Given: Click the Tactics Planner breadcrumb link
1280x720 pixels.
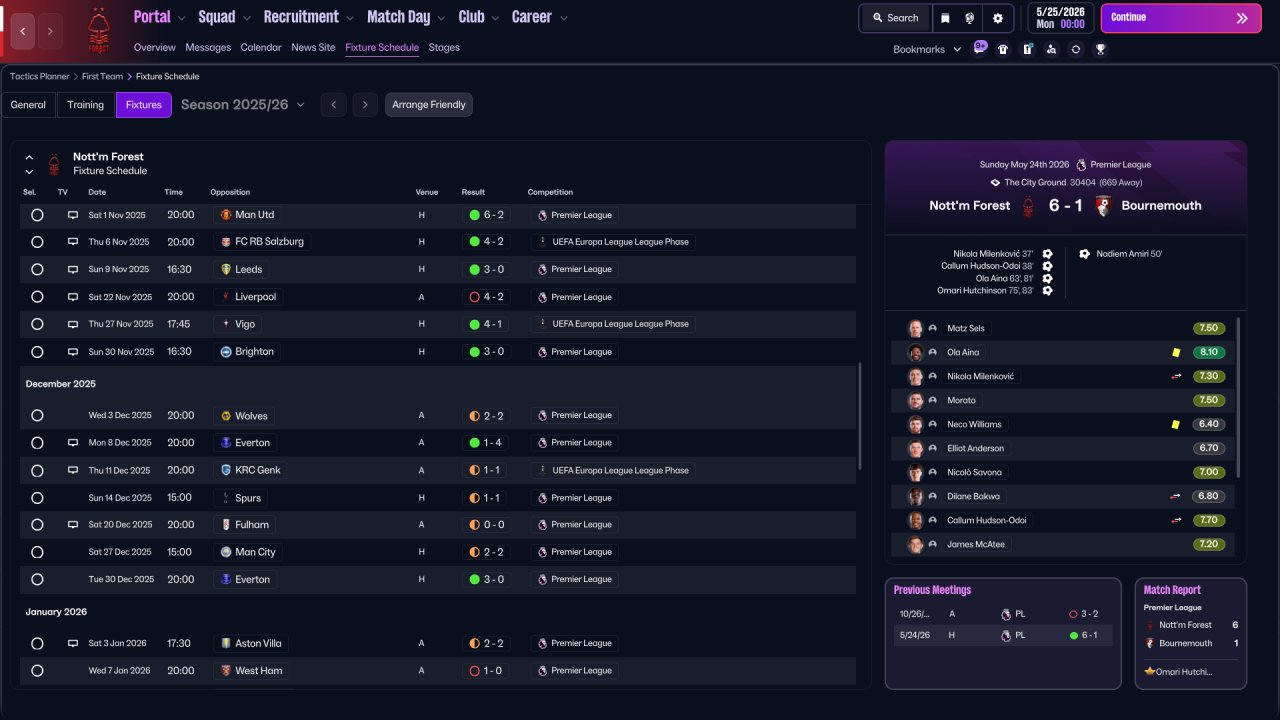Looking at the screenshot, I should coord(40,76).
